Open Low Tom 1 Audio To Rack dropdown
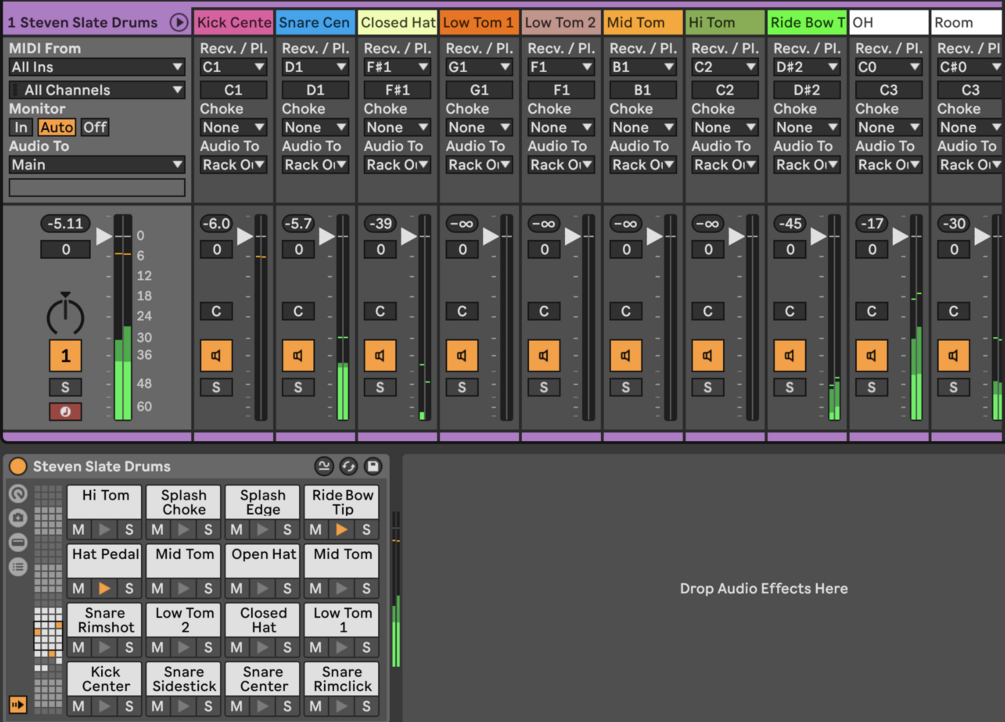 point(479,165)
